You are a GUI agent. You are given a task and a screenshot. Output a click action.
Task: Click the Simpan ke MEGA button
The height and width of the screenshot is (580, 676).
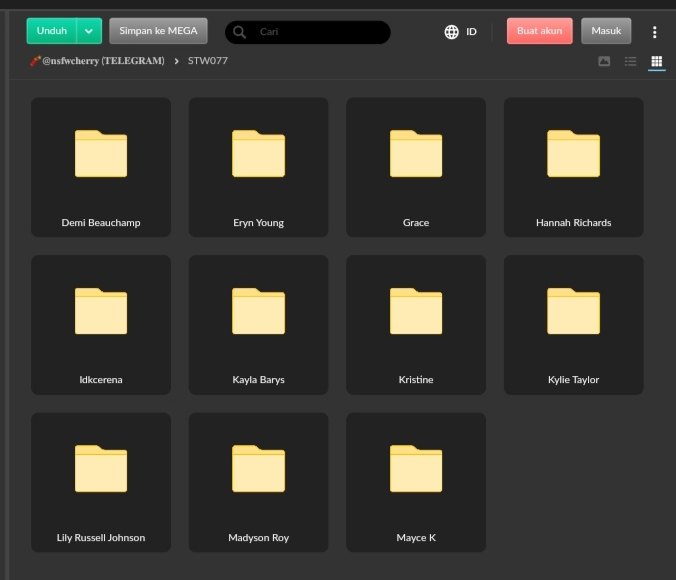click(x=158, y=31)
